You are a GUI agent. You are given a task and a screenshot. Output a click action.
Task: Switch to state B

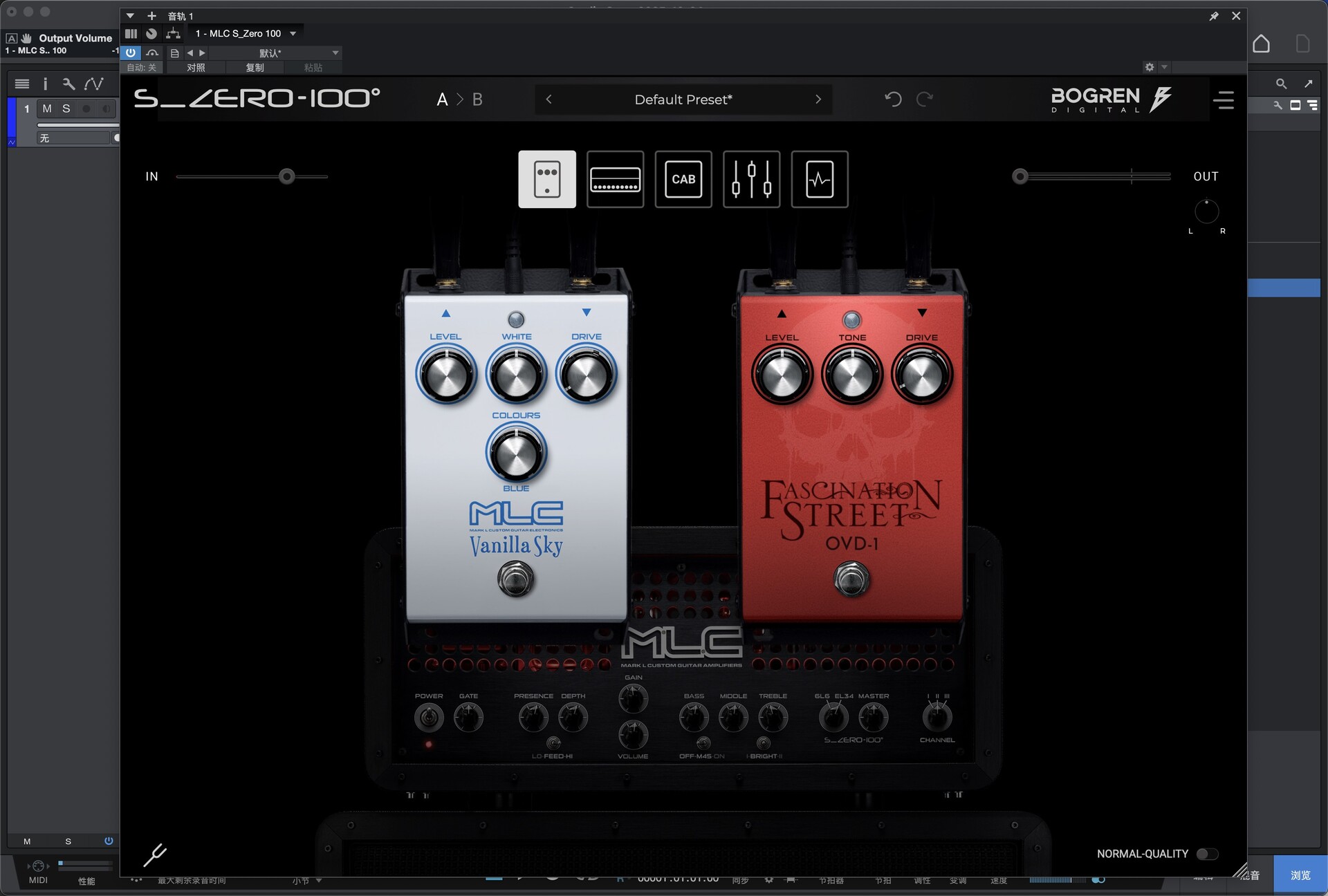pyautogui.click(x=477, y=100)
